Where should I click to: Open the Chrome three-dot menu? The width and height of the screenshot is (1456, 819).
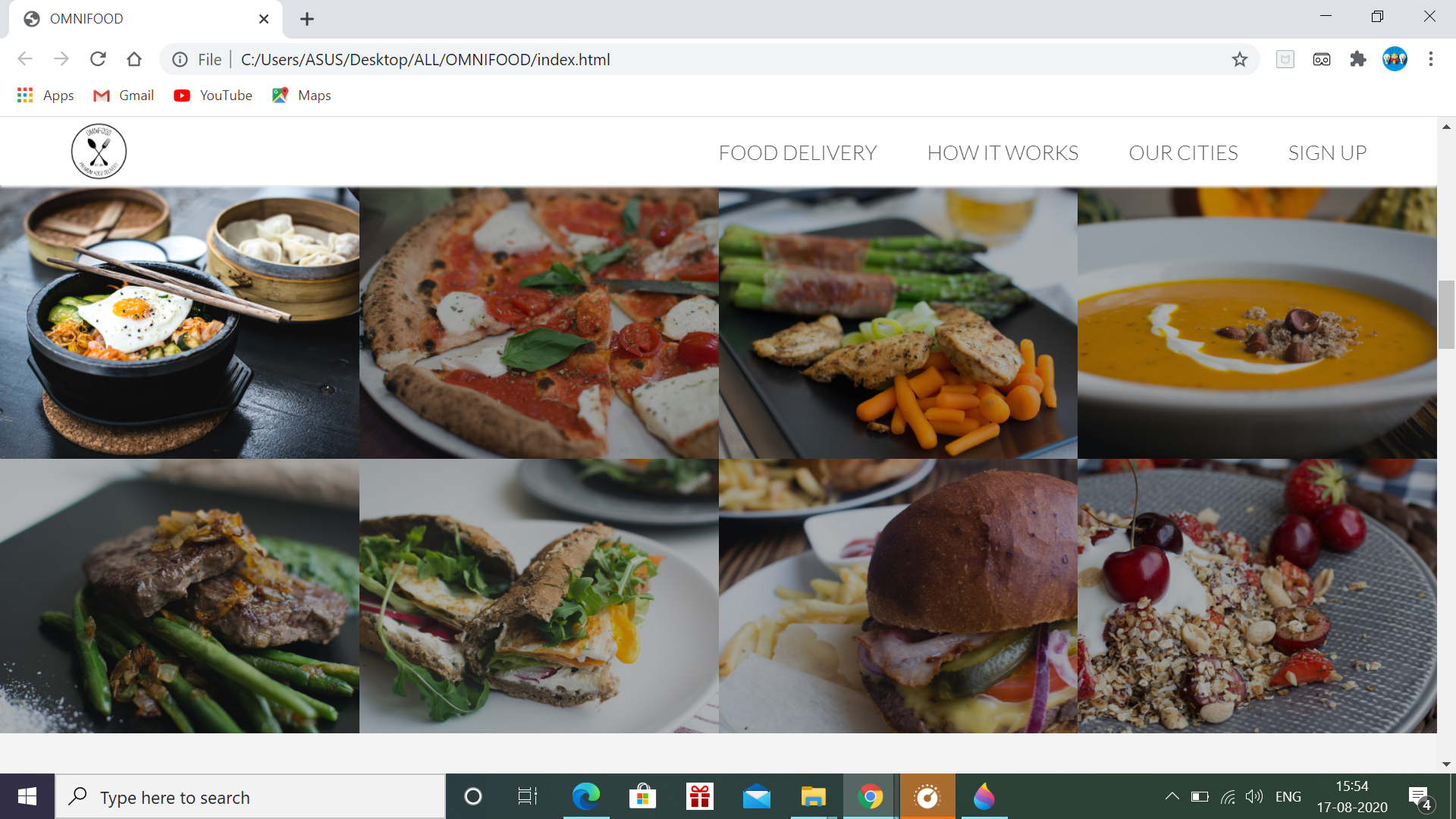[1431, 58]
